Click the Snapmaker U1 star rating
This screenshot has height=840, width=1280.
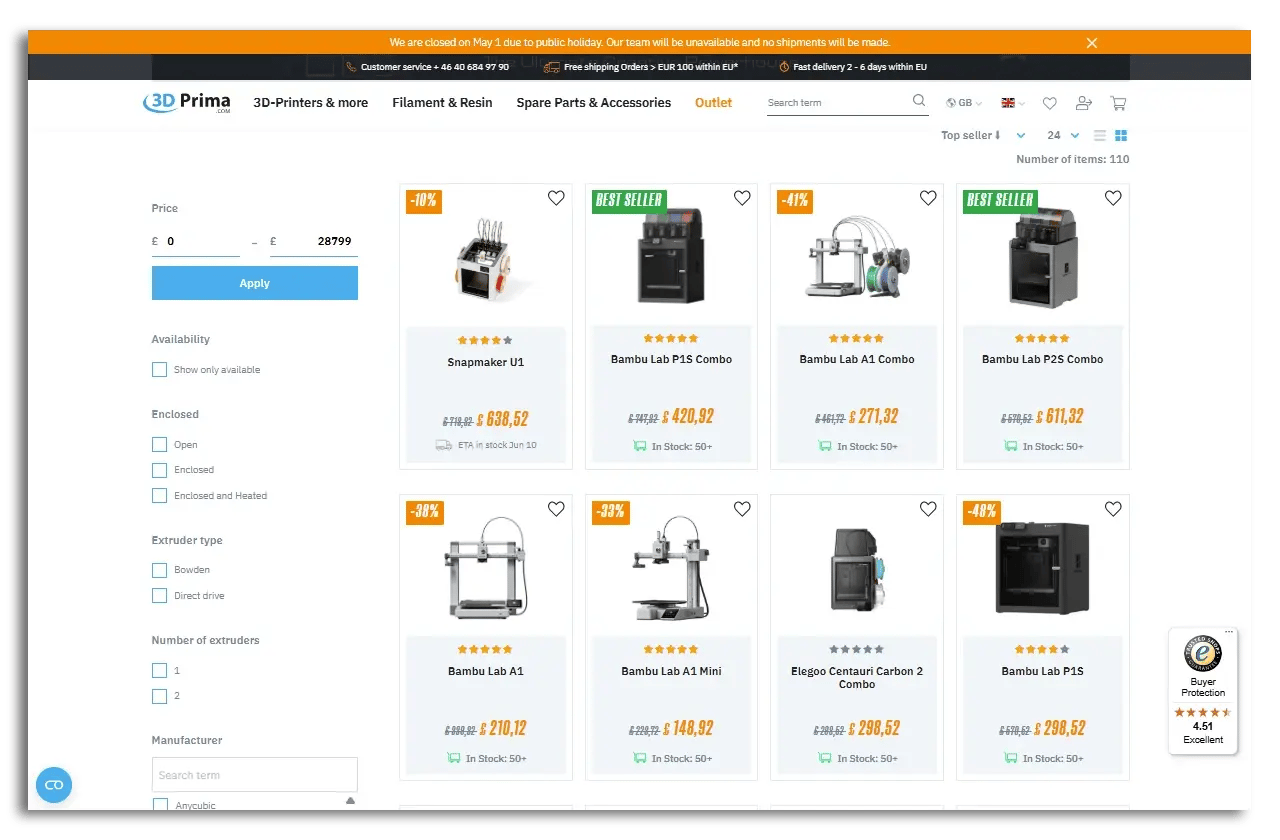486,340
